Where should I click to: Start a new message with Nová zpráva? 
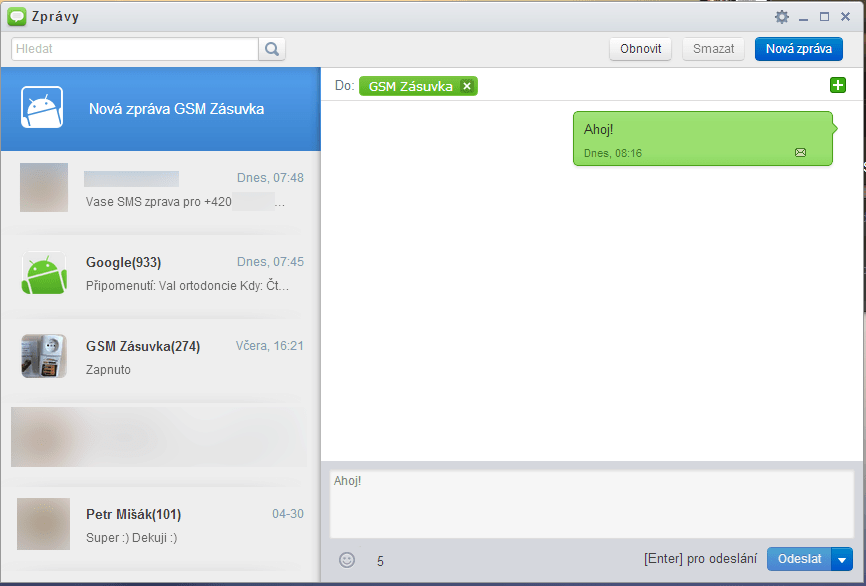798,49
